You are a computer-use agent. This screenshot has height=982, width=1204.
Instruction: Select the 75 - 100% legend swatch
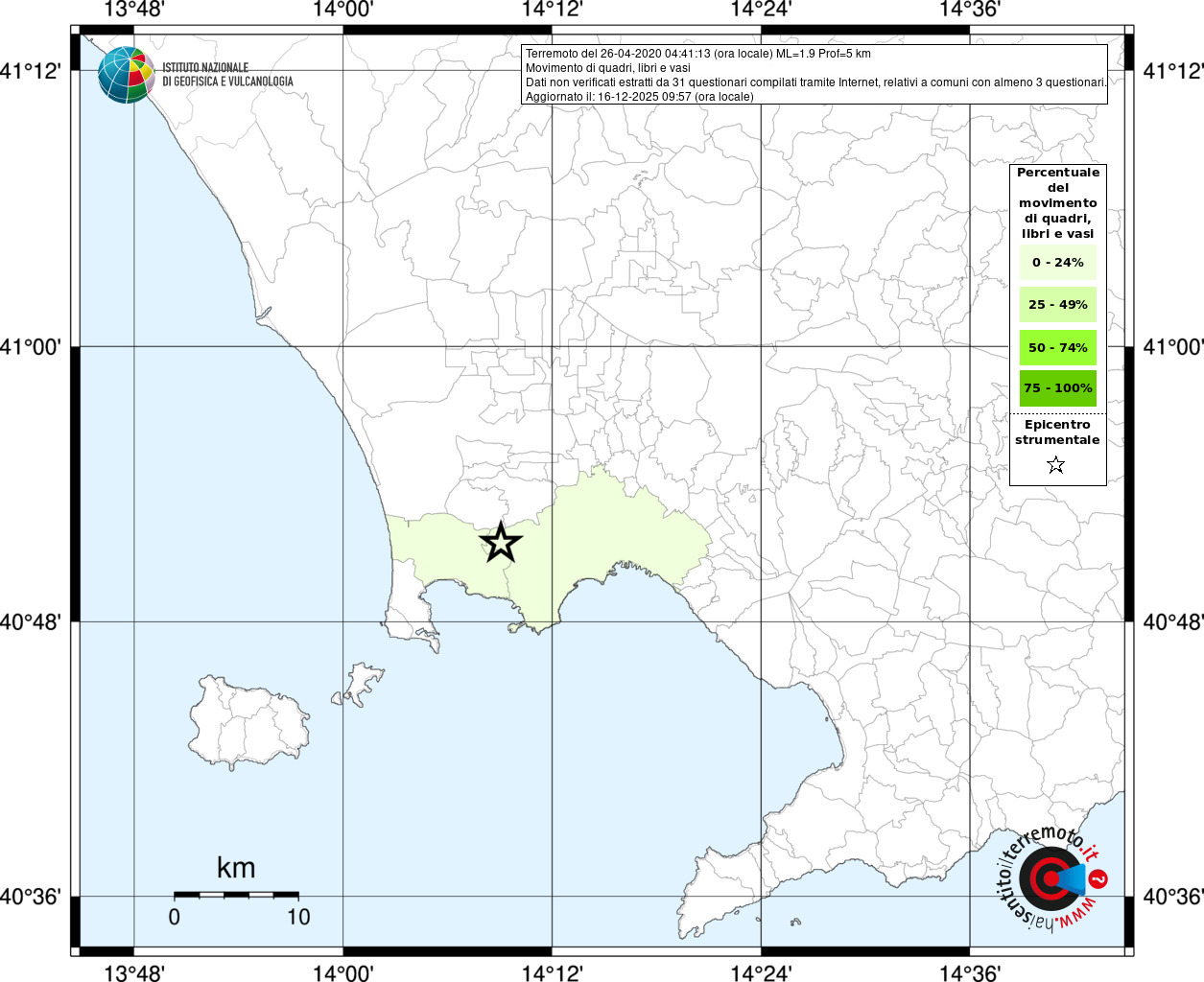1057,387
